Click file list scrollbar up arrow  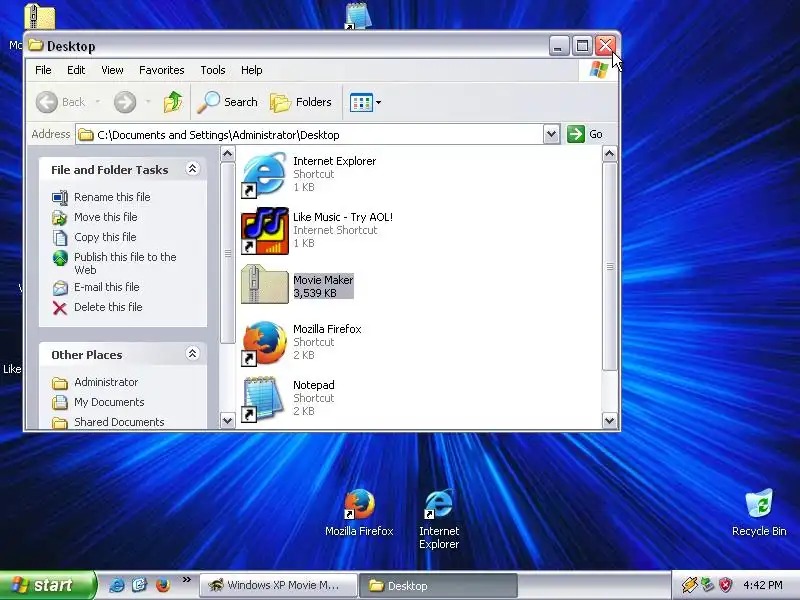pyautogui.click(x=610, y=154)
